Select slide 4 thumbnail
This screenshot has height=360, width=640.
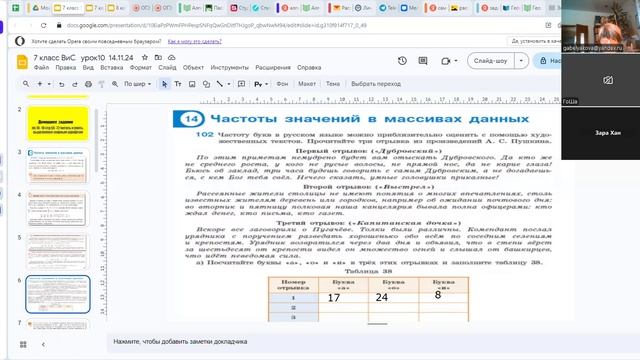pyautogui.click(x=57, y=209)
